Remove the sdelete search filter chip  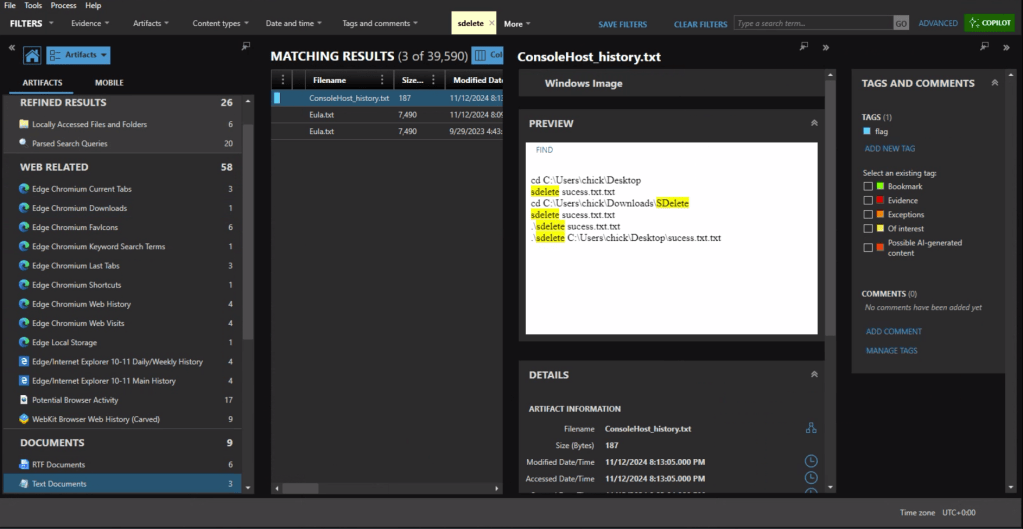(491, 23)
